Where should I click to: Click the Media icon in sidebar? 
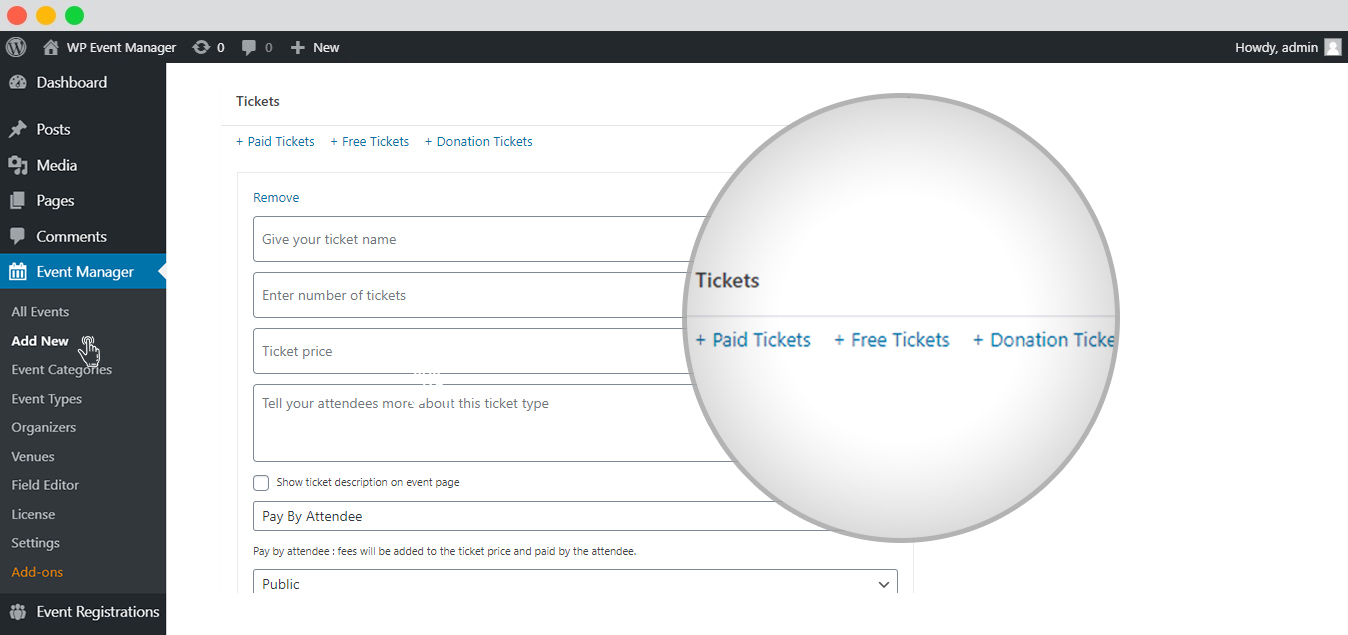(x=17, y=165)
